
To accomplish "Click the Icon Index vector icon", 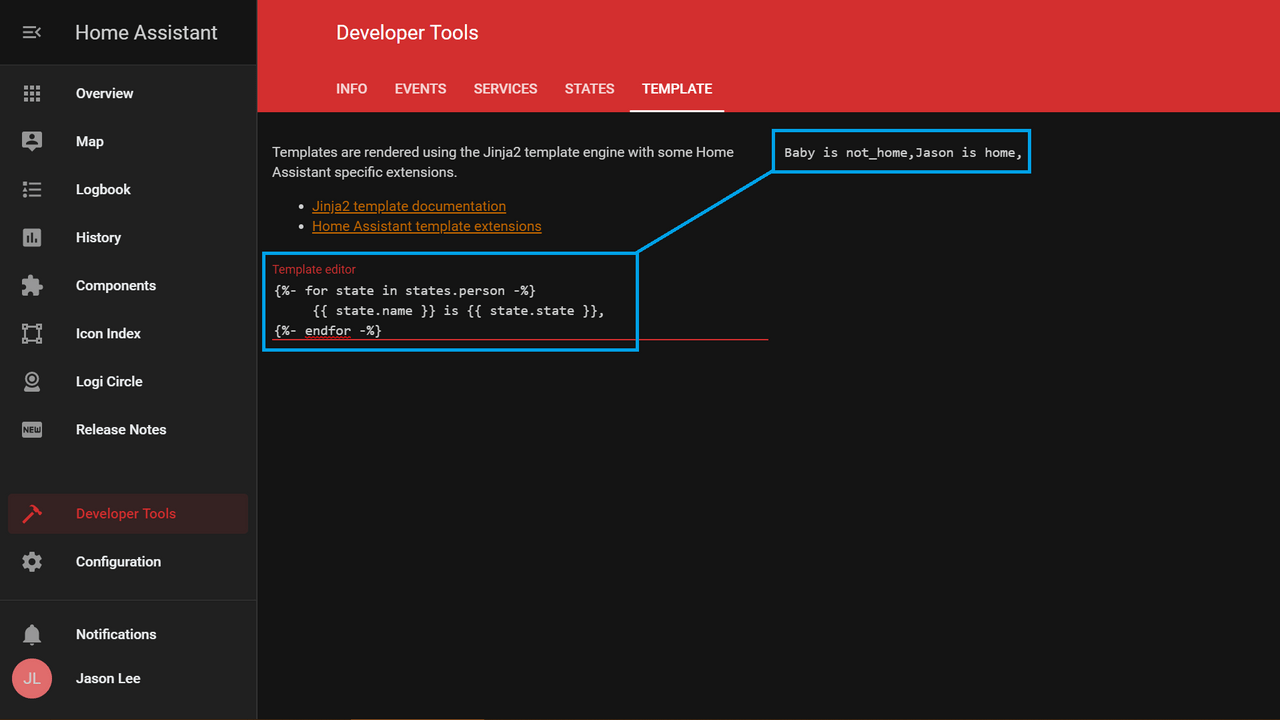I will click(32, 333).
